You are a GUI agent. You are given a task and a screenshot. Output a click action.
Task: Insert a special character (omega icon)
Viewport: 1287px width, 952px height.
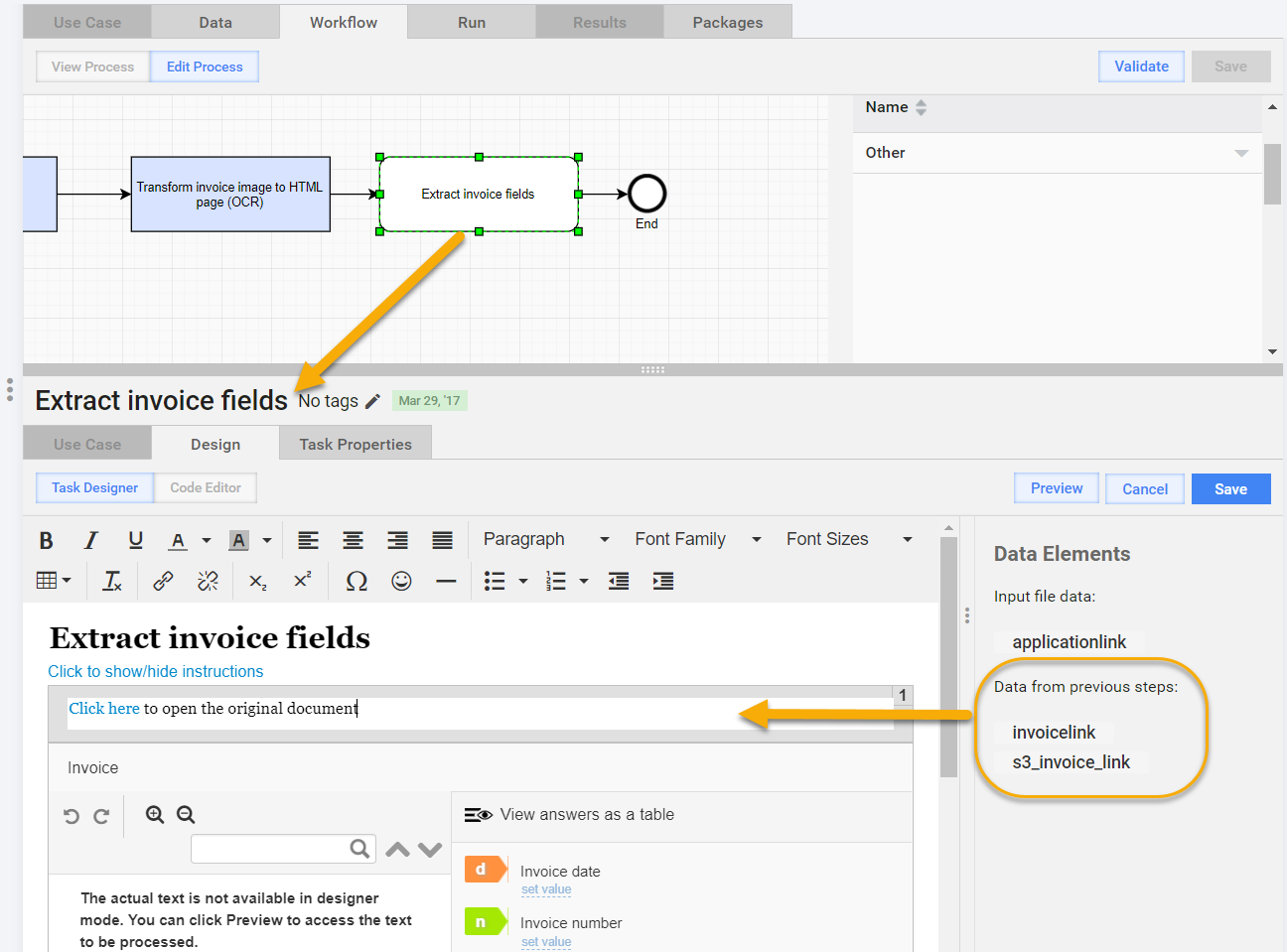coord(357,581)
